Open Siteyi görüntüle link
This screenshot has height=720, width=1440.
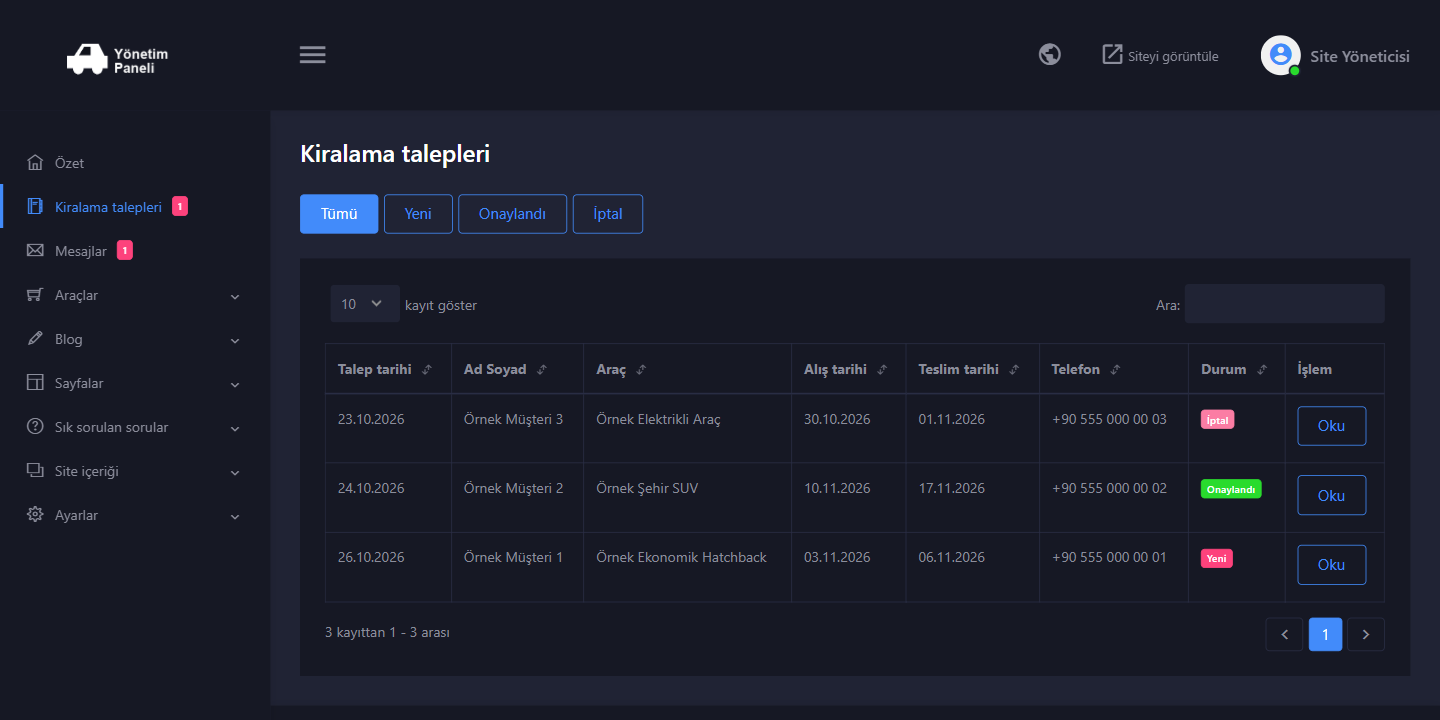pos(1160,55)
